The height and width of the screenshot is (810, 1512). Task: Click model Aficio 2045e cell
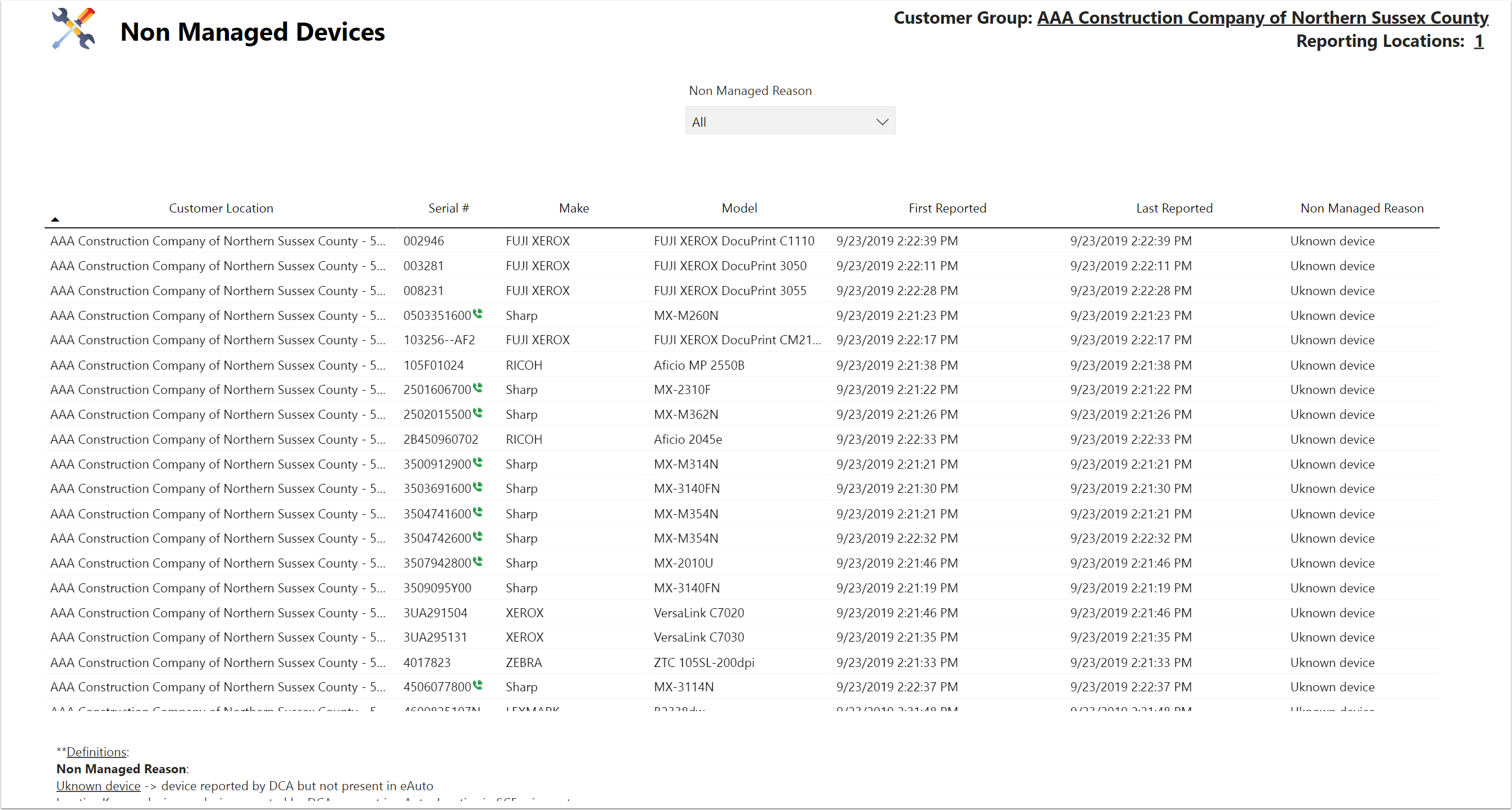[x=688, y=440]
